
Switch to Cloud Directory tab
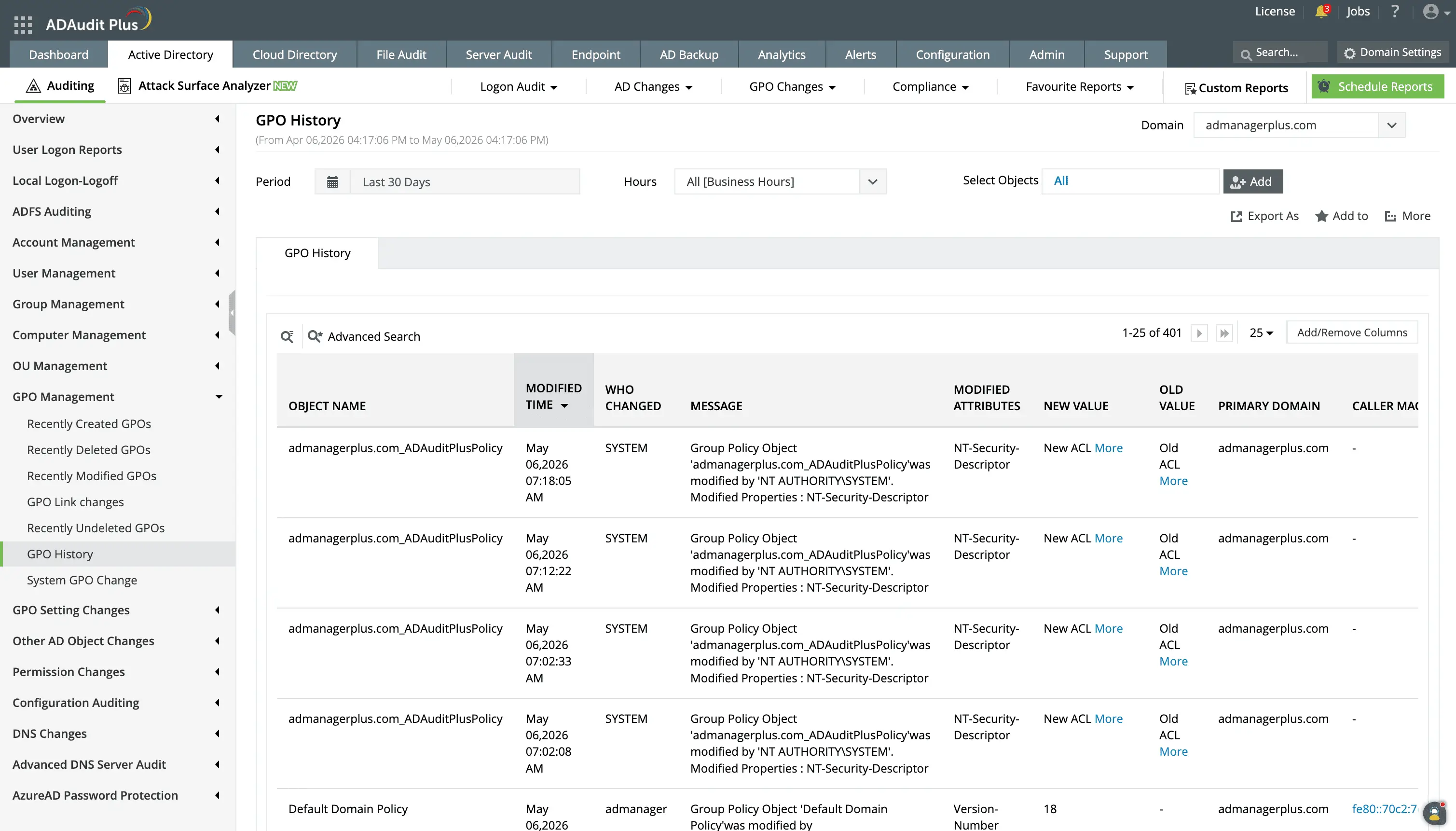point(295,54)
